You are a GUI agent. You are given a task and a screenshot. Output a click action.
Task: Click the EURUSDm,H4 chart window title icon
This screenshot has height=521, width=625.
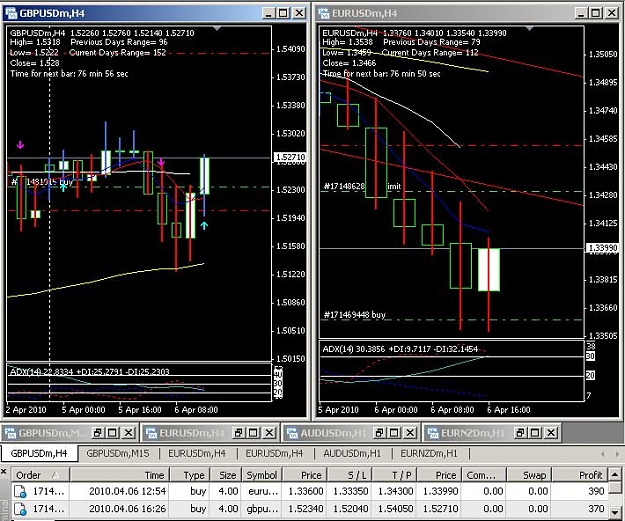[x=324, y=13]
